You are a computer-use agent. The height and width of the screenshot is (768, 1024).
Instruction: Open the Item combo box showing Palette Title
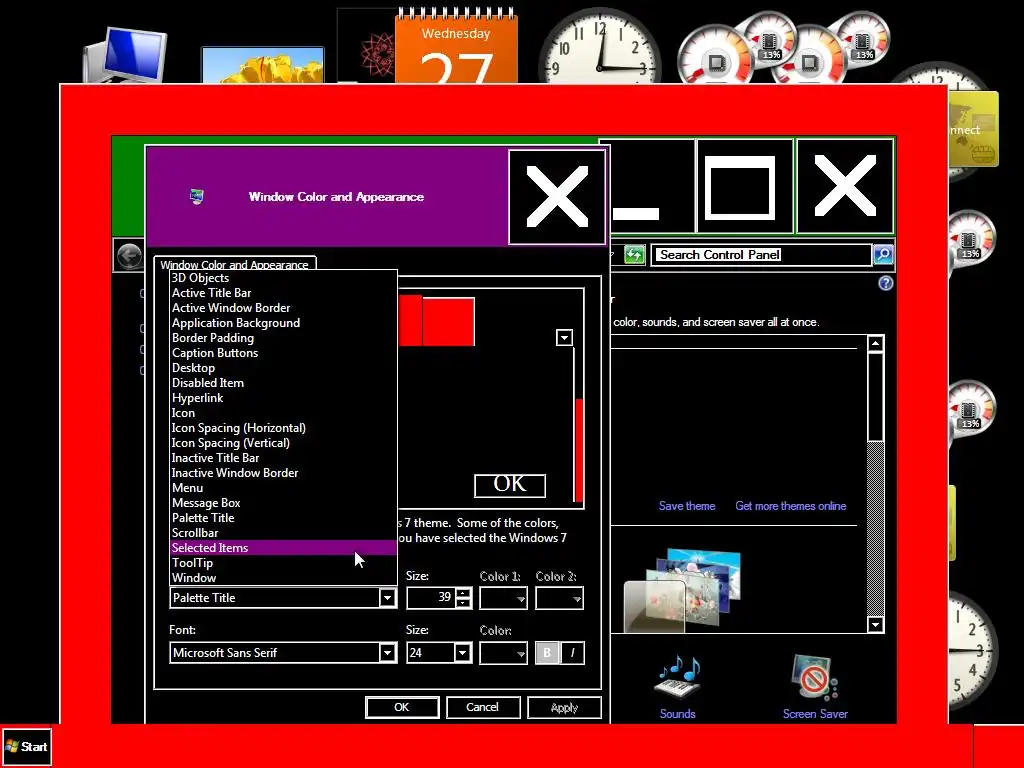pyautogui.click(x=283, y=598)
